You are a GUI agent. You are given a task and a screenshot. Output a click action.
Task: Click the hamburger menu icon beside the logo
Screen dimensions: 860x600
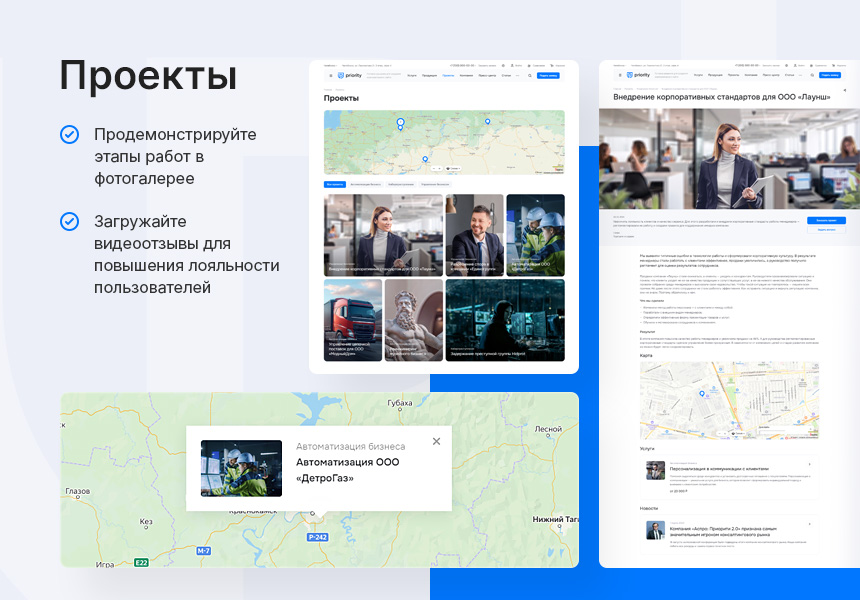pyautogui.click(x=330, y=75)
